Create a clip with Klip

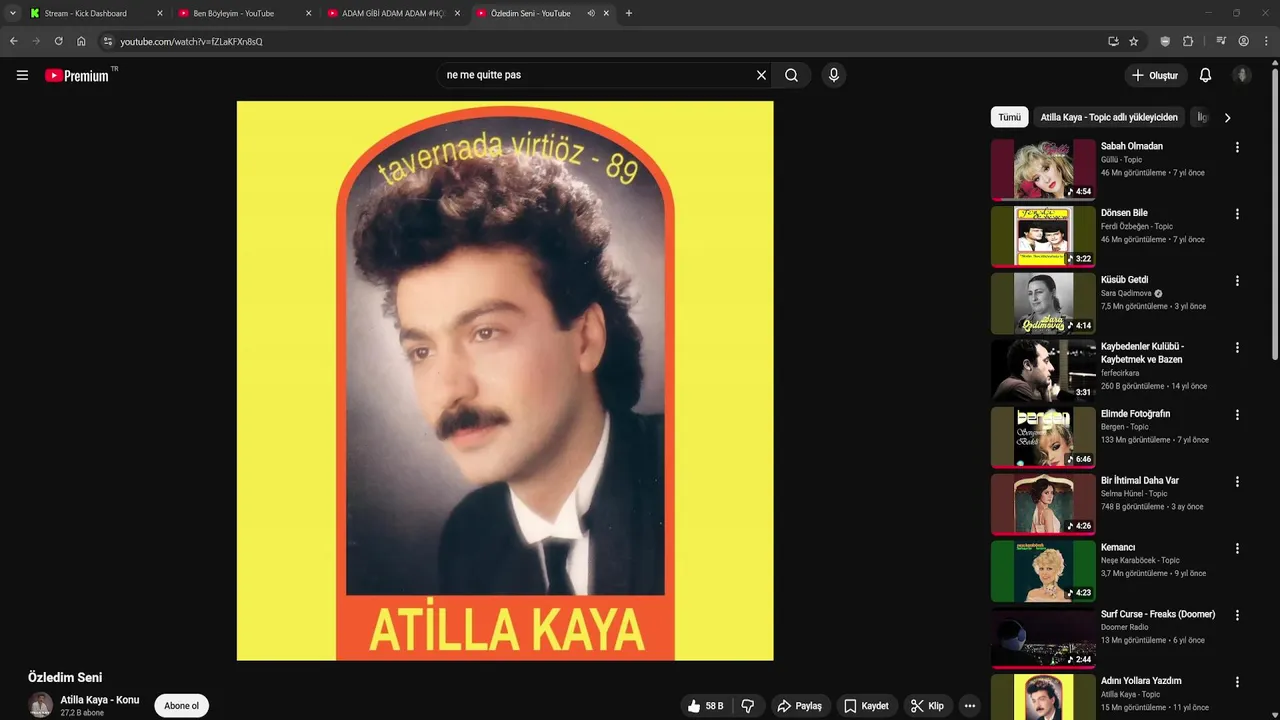[x=927, y=706]
